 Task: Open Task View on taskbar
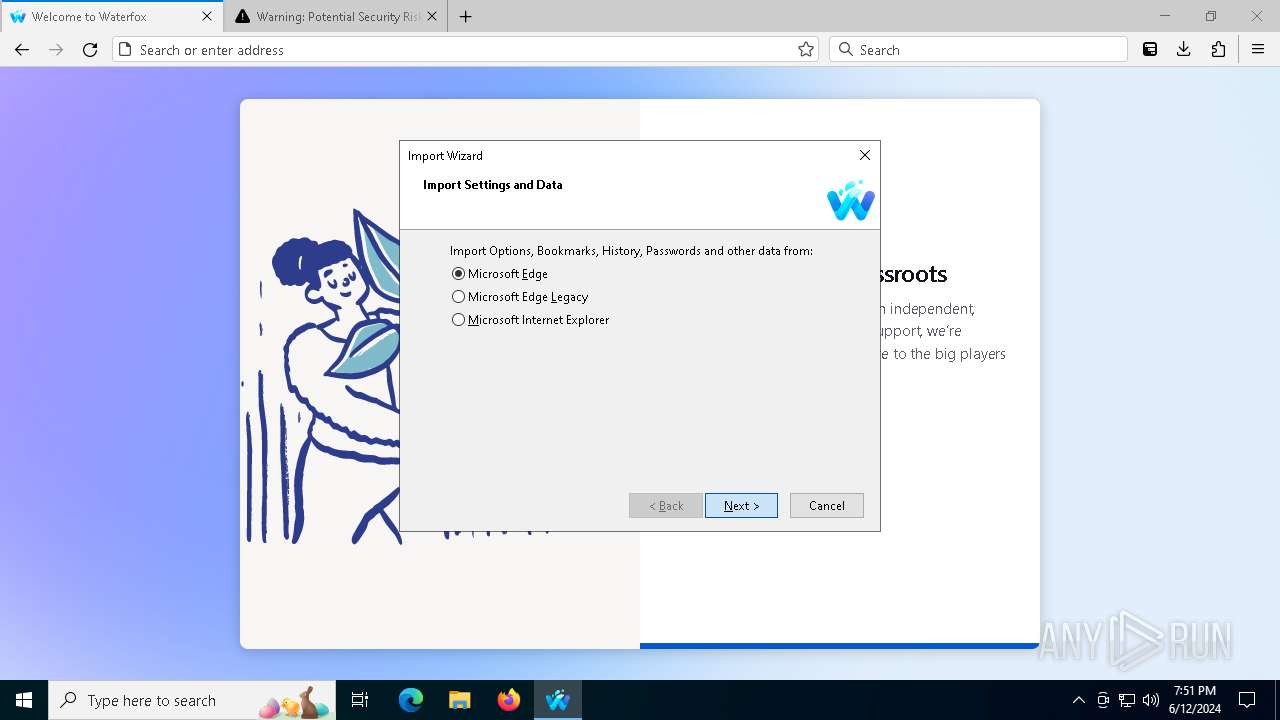[x=360, y=700]
